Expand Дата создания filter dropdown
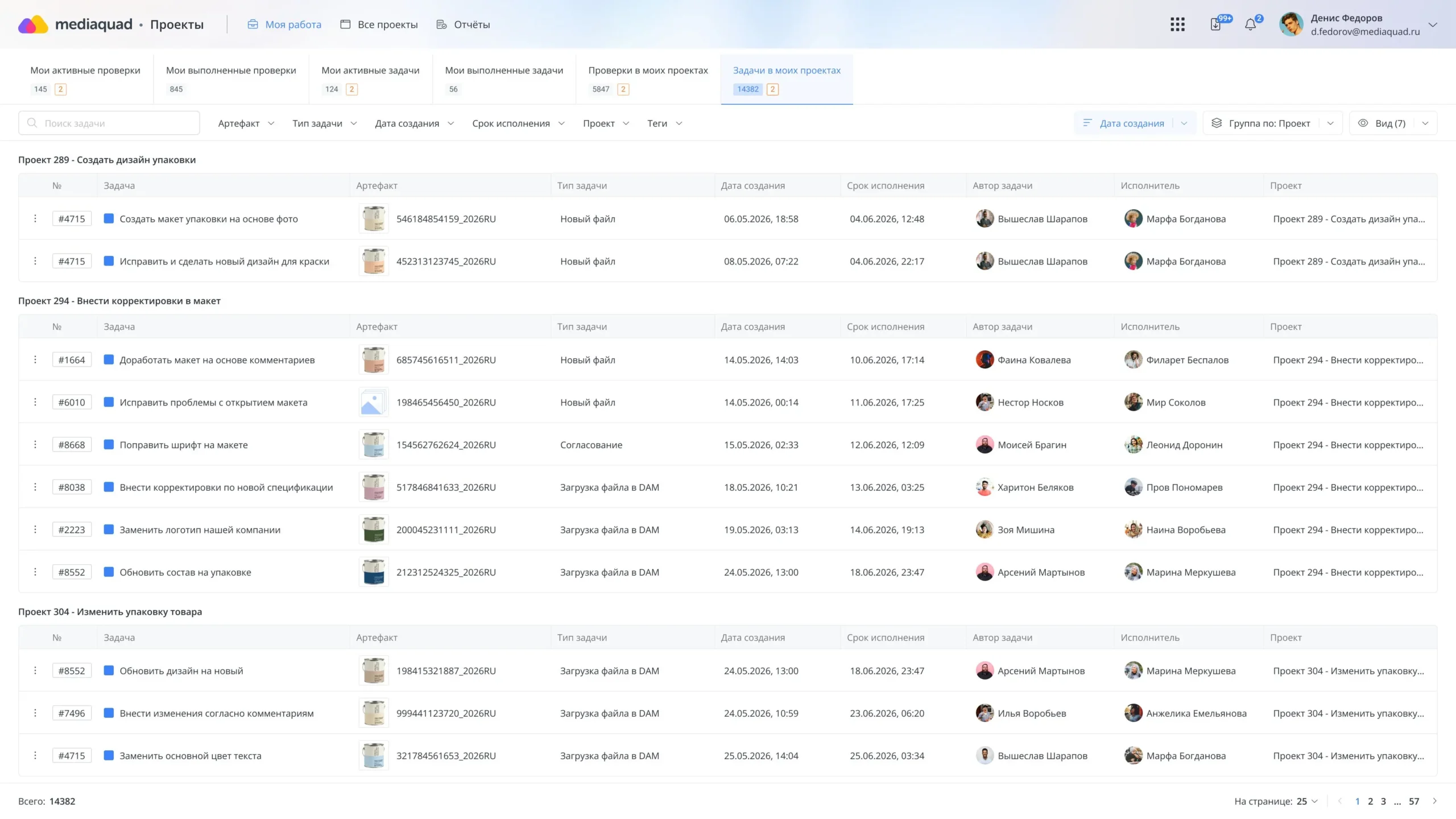Viewport: 1456px width, 819px height. tap(415, 123)
